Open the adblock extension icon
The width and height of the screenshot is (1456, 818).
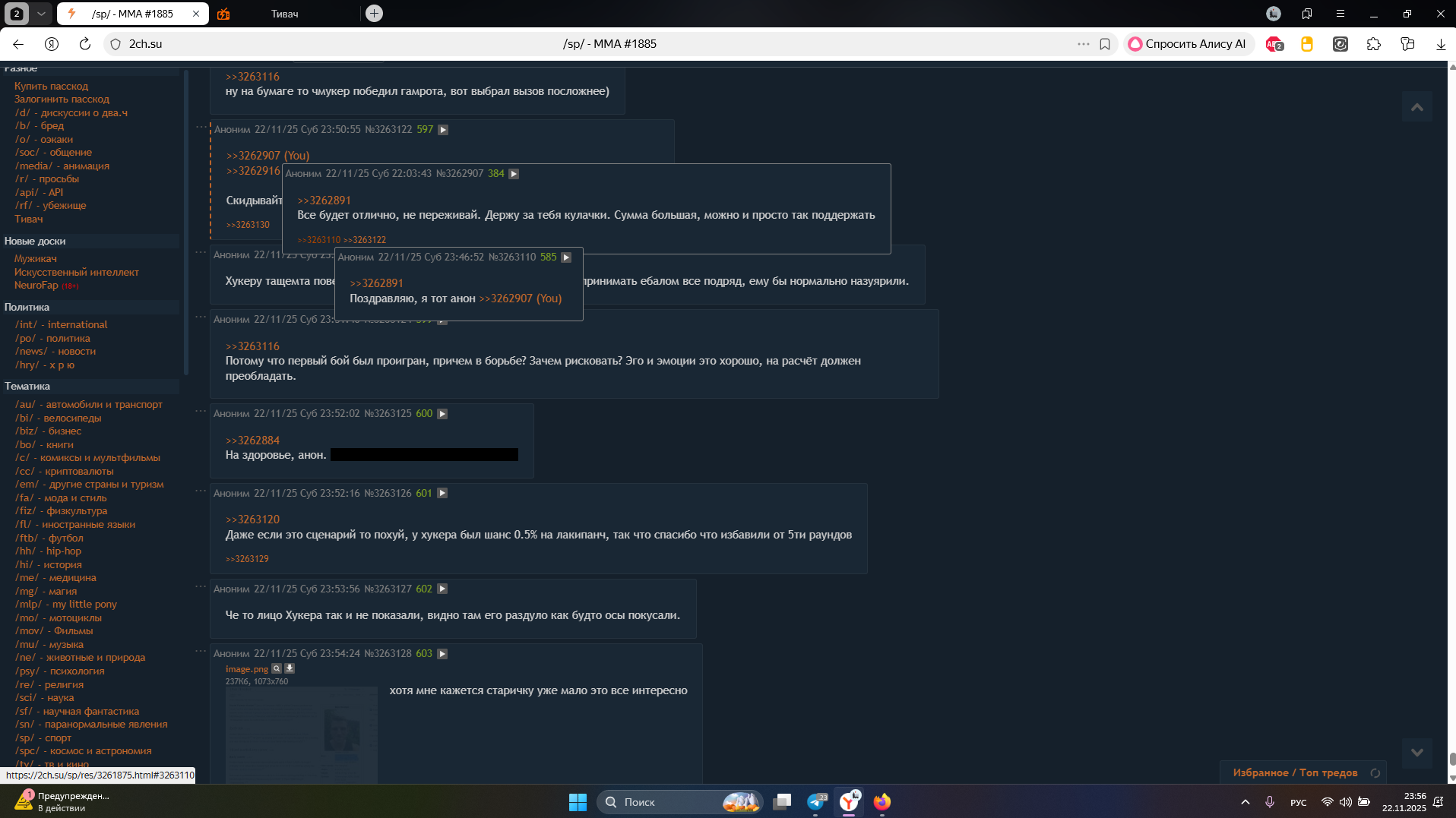click(x=1274, y=44)
